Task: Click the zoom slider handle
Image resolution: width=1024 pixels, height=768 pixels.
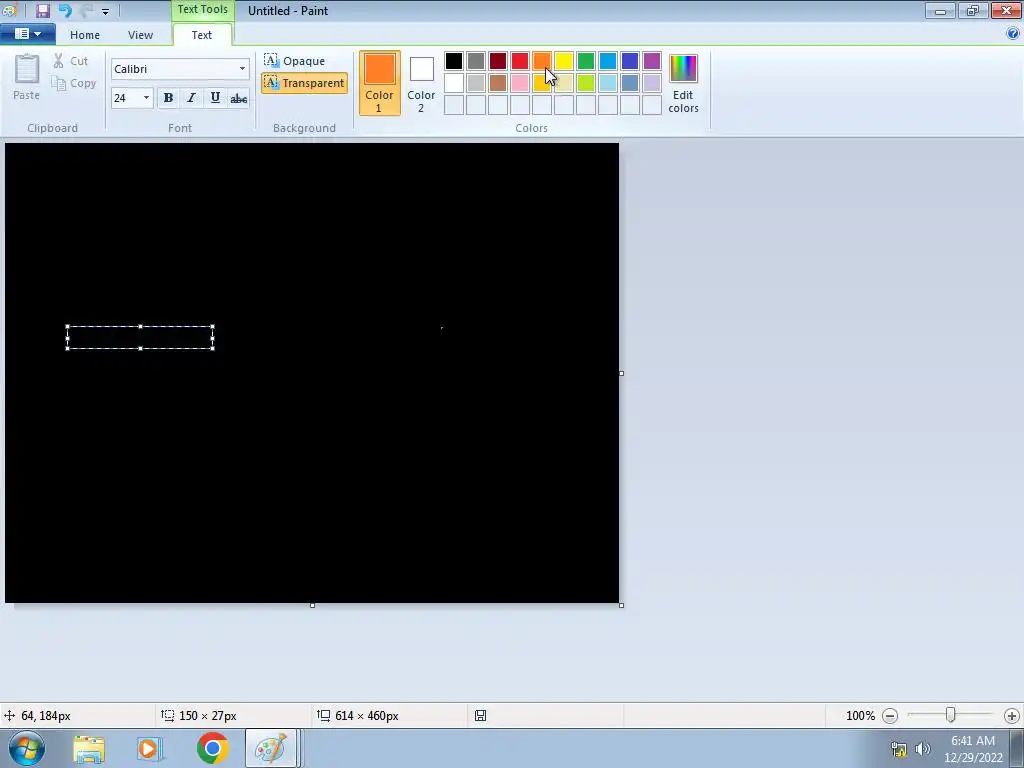Action: pos(951,716)
